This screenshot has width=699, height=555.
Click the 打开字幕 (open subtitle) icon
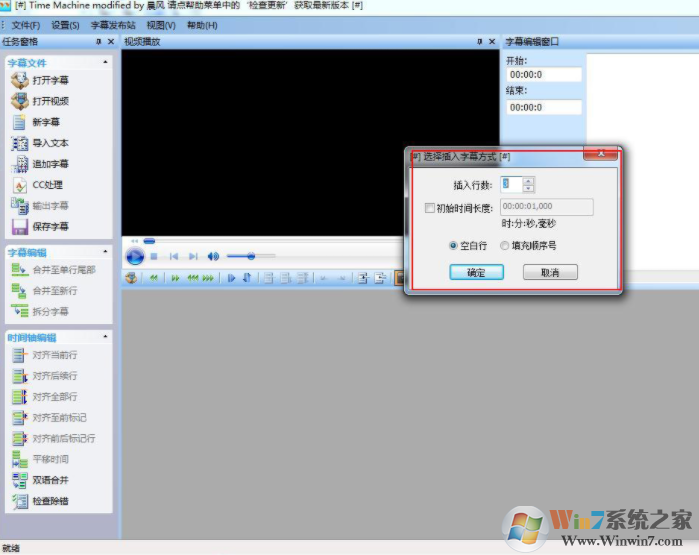pyautogui.click(x=20, y=80)
